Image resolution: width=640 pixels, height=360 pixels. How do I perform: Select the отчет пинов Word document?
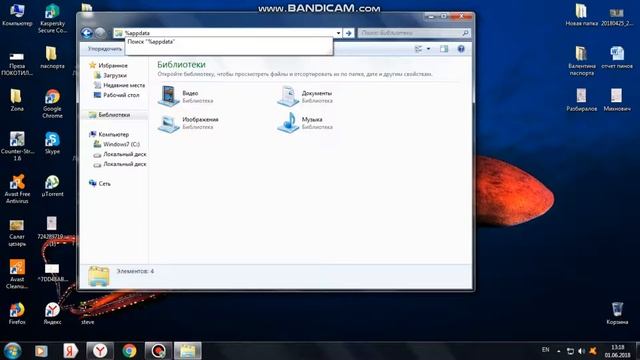[617, 58]
